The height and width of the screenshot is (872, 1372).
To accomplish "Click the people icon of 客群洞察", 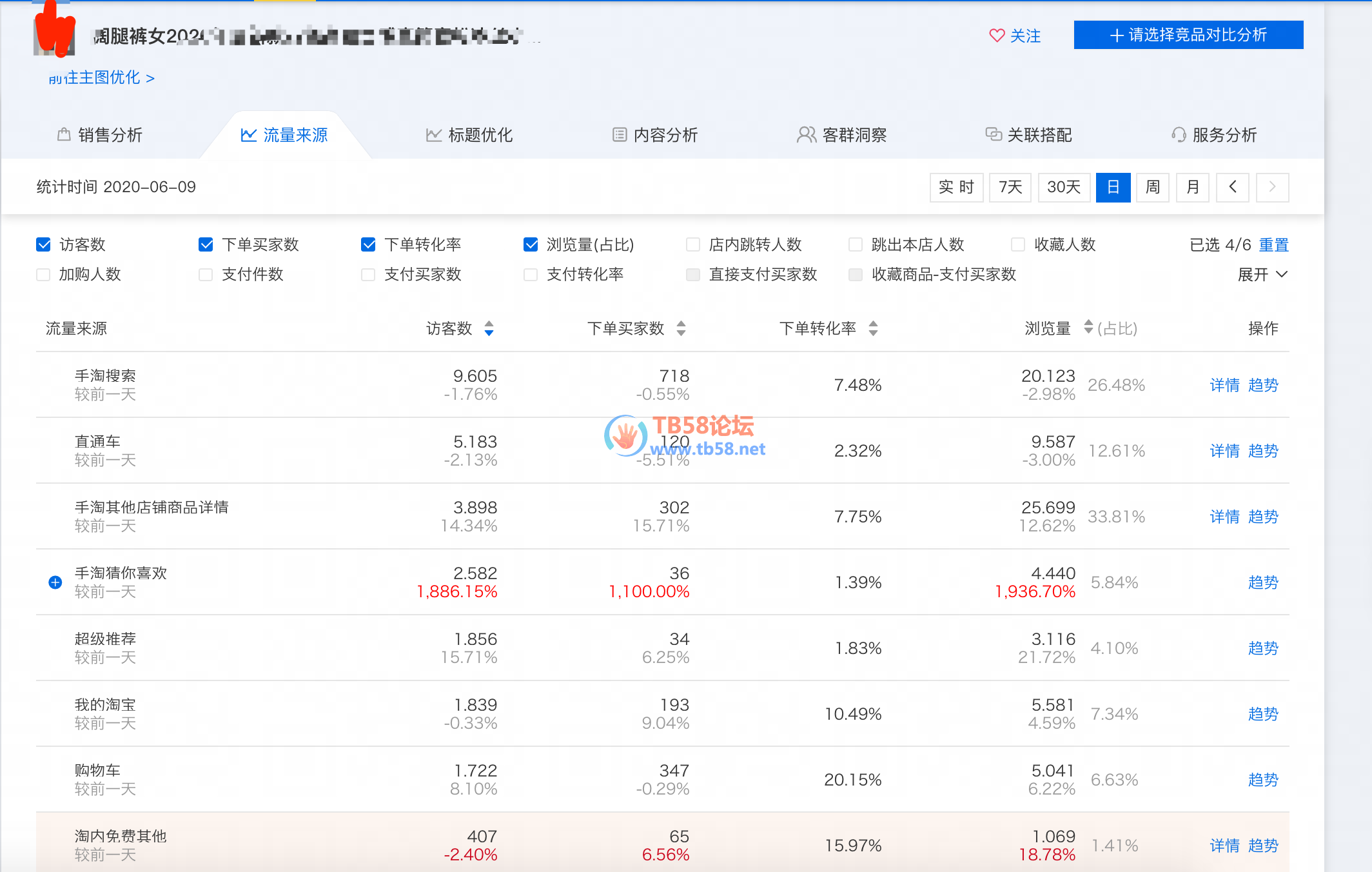I will (x=807, y=135).
